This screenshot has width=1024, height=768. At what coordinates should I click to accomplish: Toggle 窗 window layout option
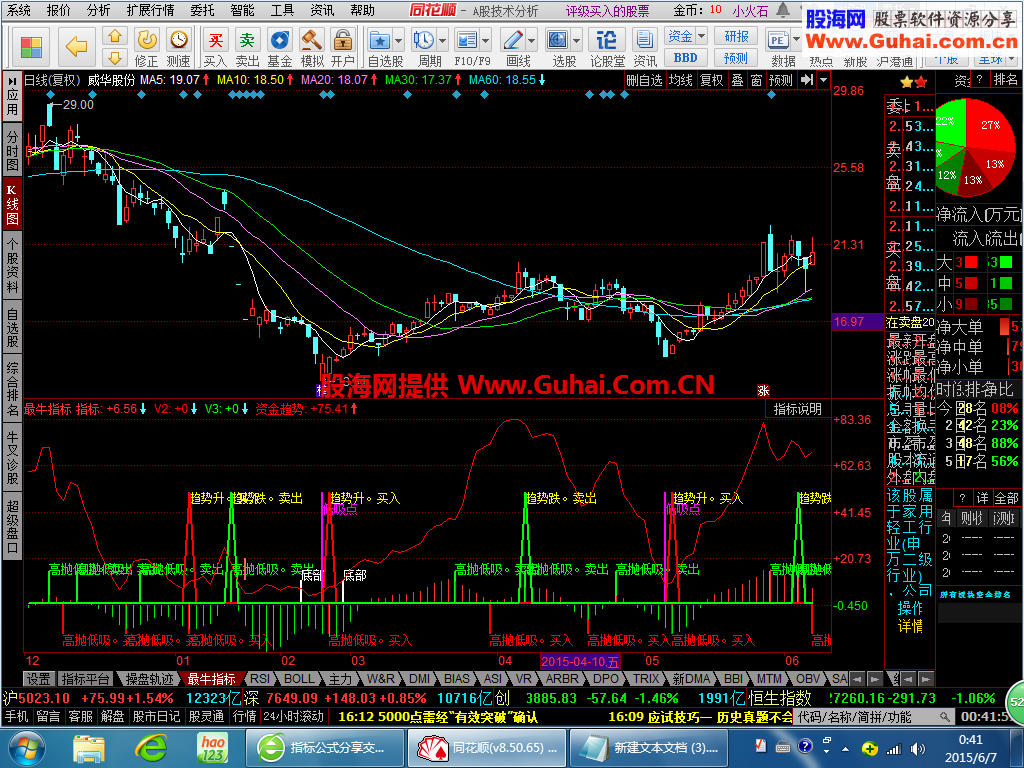click(756, 80)
